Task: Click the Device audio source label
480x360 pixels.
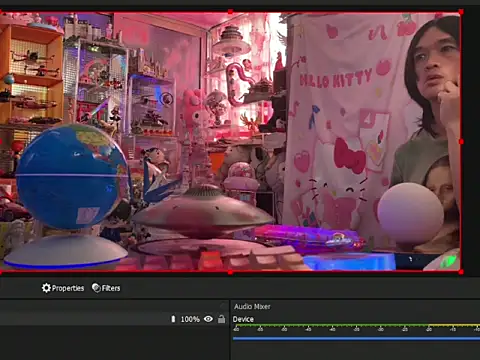Action: point(243,319)
